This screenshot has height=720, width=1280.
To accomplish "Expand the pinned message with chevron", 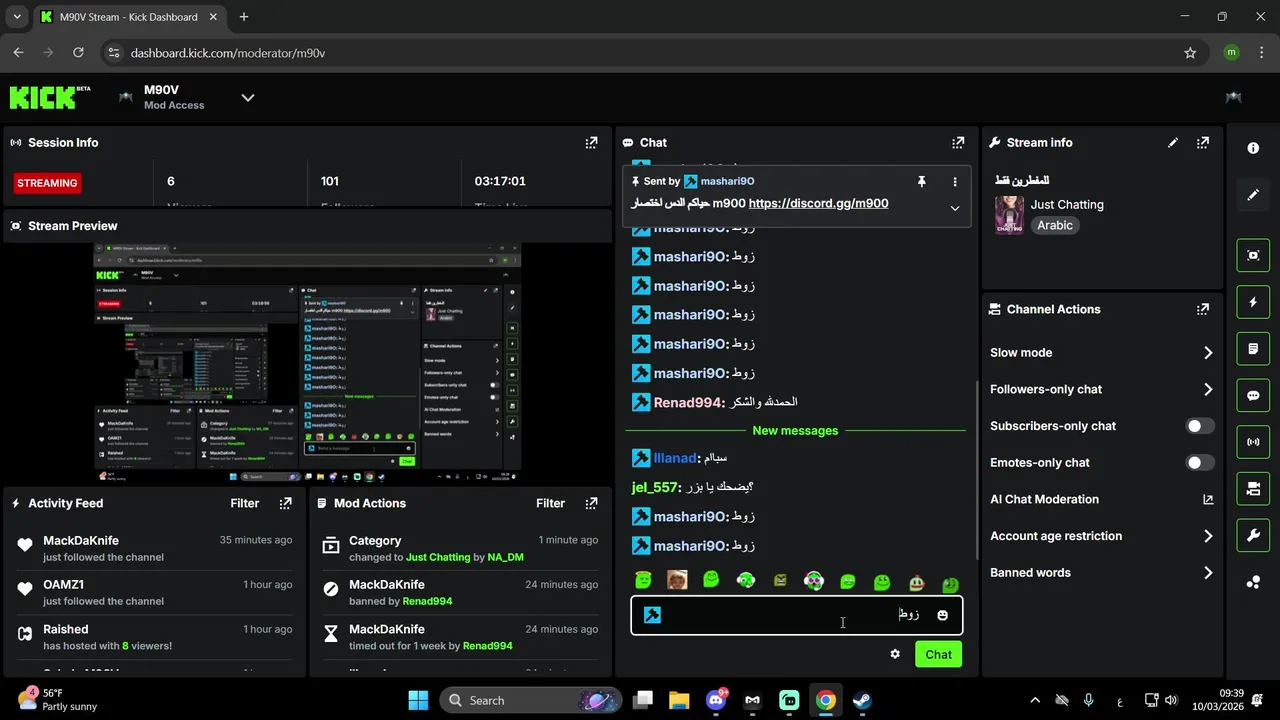I will coord(955,208).
